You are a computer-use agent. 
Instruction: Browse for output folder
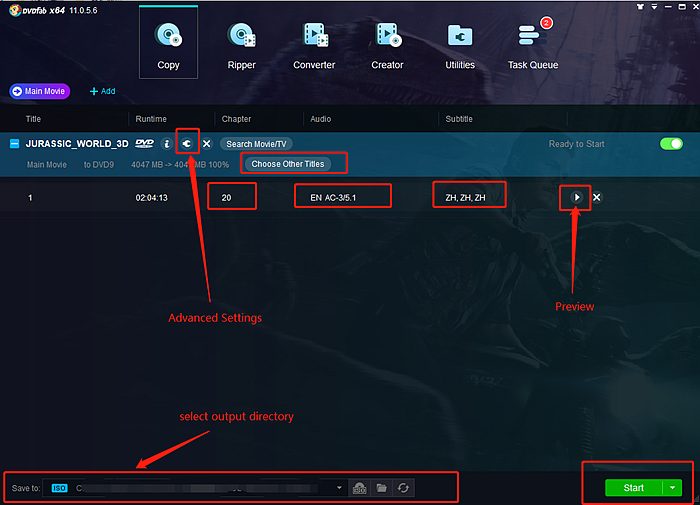[x=381, y=488]
